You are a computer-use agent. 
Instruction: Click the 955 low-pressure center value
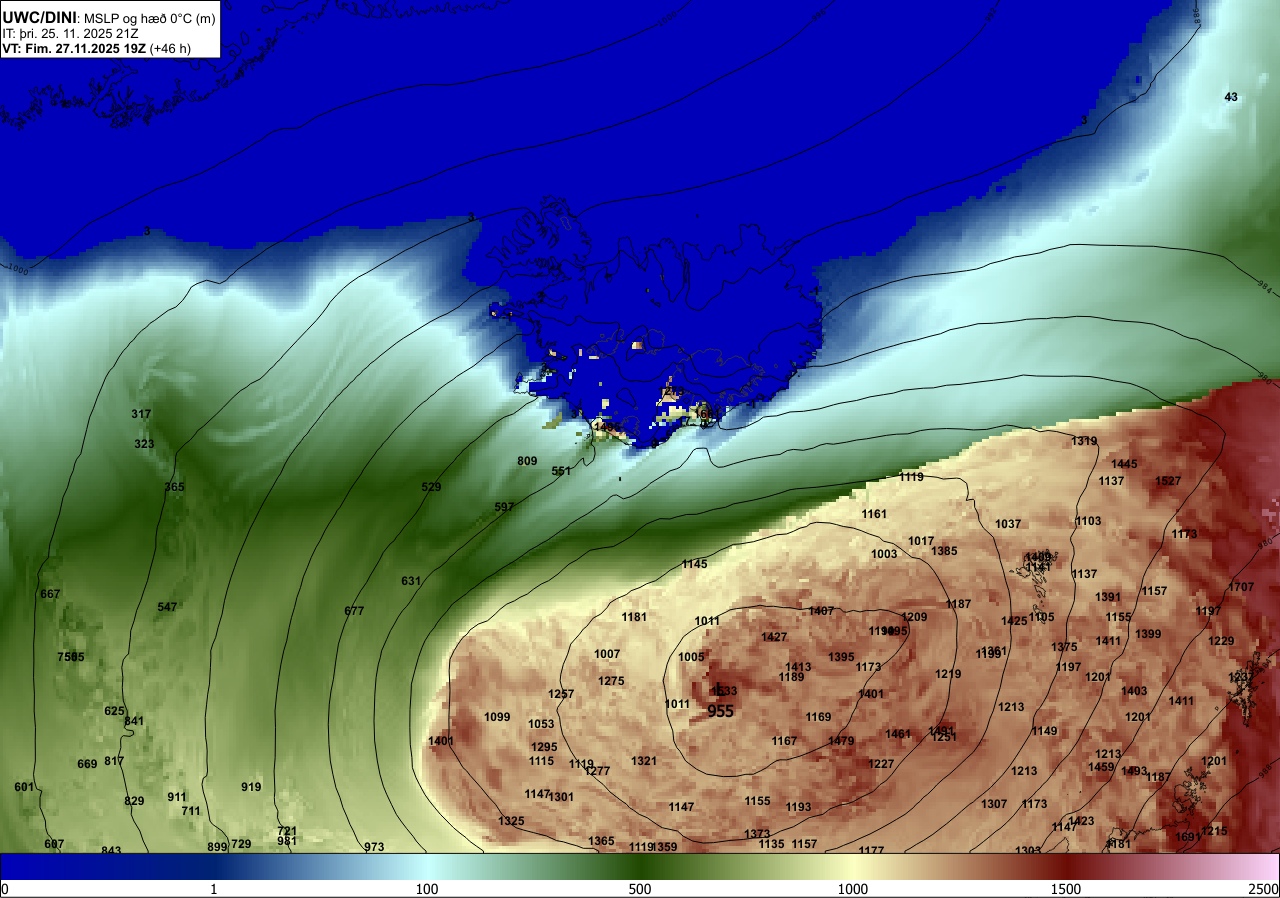[721, 712]
